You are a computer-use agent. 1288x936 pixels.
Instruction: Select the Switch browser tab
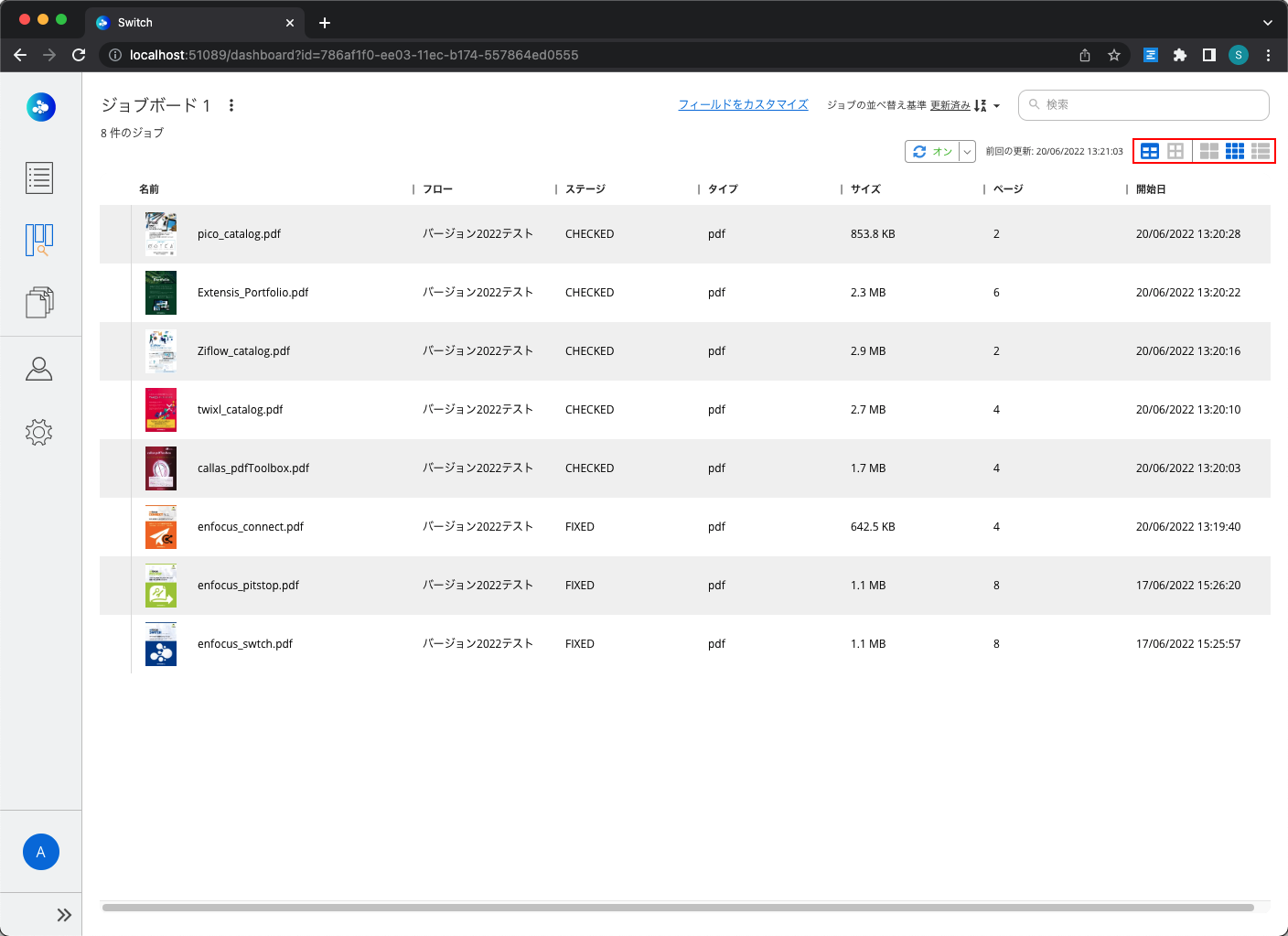[x=195, y=23]
